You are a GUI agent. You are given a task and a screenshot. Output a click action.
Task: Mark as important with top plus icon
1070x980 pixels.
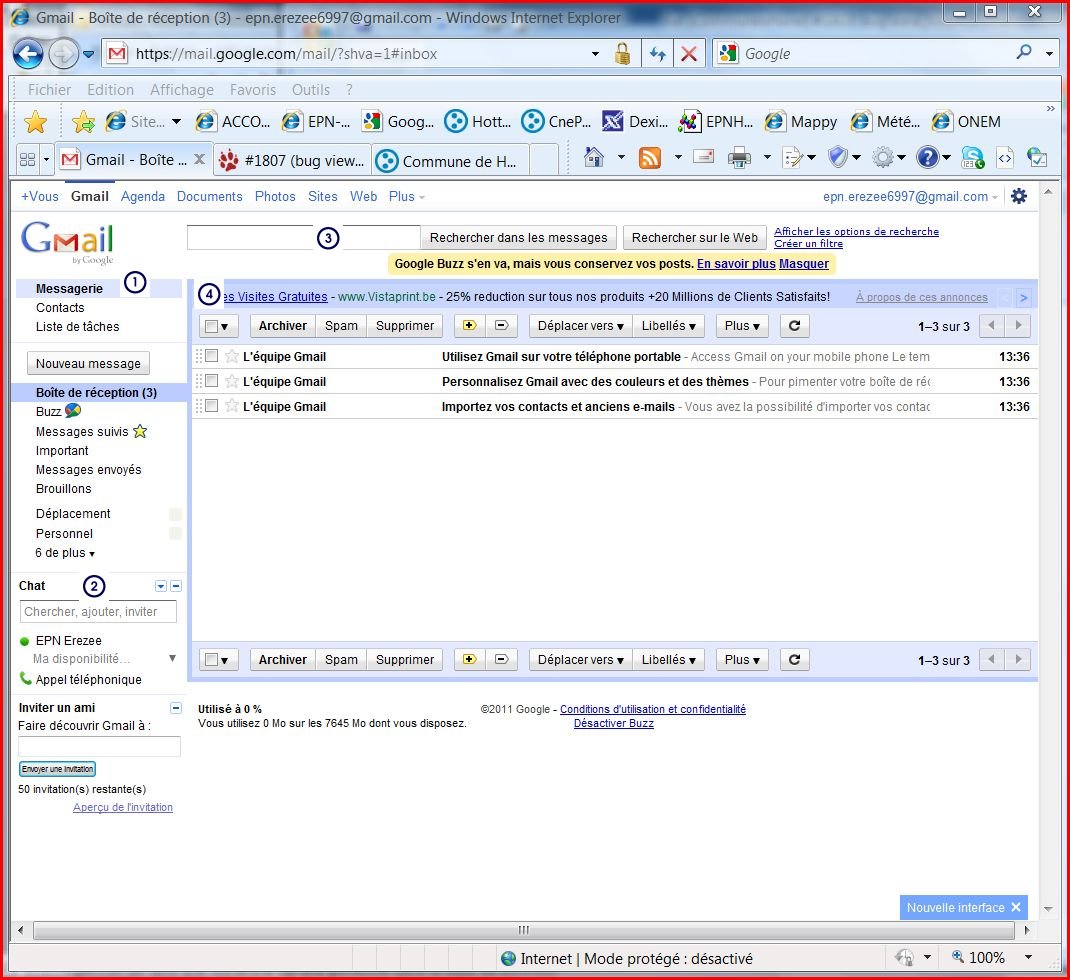pyautogui.click(x=469, y=326)
